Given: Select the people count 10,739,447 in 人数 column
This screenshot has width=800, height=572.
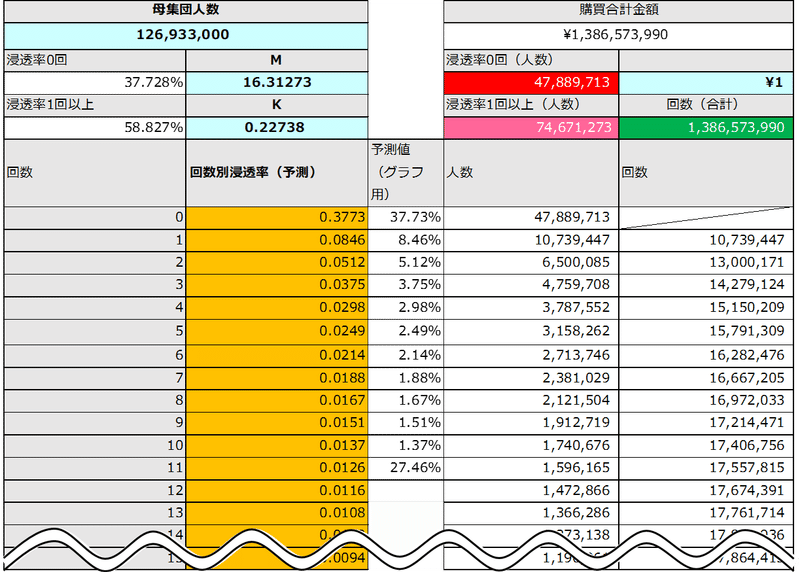Looking at the screenshot, I should pyautogui.click(x=531, y=240).
